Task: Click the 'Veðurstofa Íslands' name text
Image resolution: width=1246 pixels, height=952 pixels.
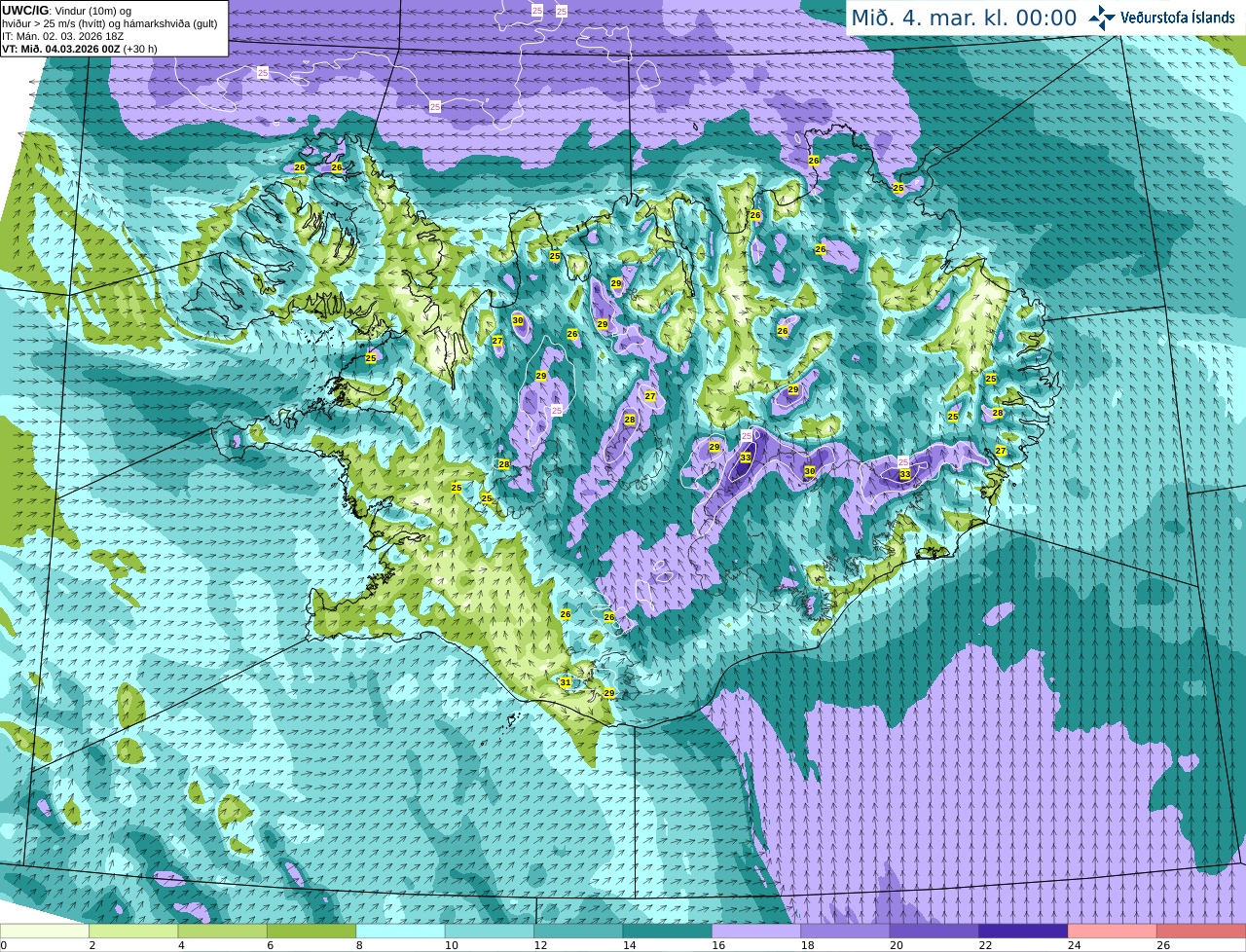Action: pos(1178,18)
